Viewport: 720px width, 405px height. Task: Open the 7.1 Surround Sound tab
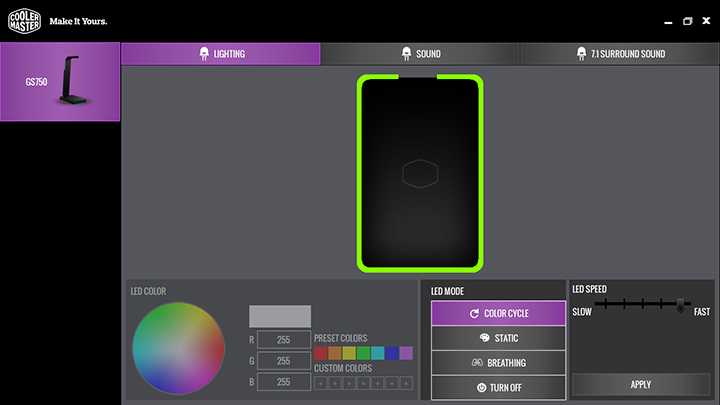point(619,54)
